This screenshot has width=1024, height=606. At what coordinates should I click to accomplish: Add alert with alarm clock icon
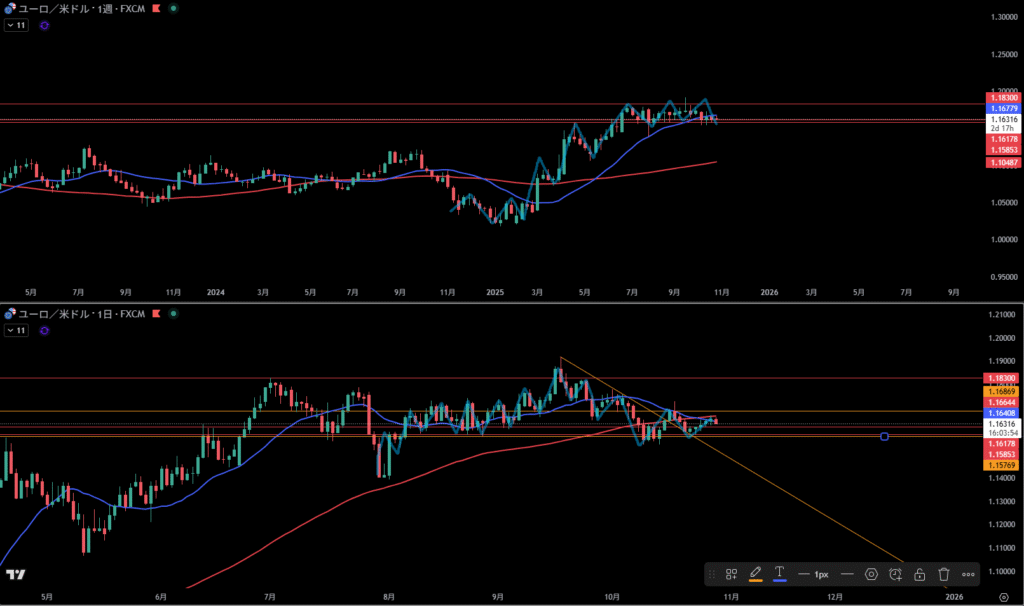pyautogui.click(x=896, y=574)
